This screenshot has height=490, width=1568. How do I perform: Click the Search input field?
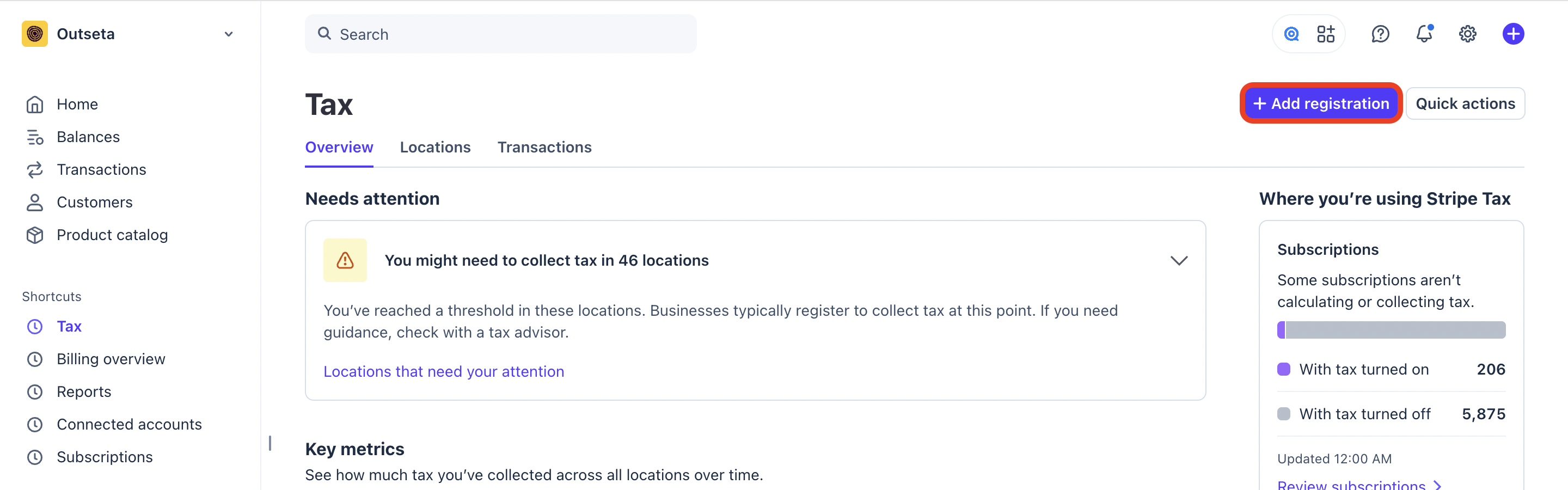pos(500,34)
